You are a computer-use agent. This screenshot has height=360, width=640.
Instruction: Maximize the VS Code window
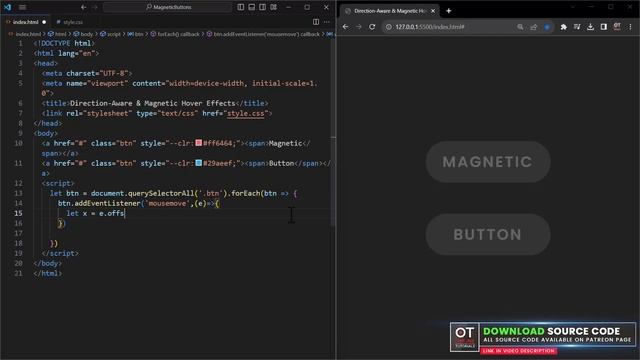(x=307, y=7)
